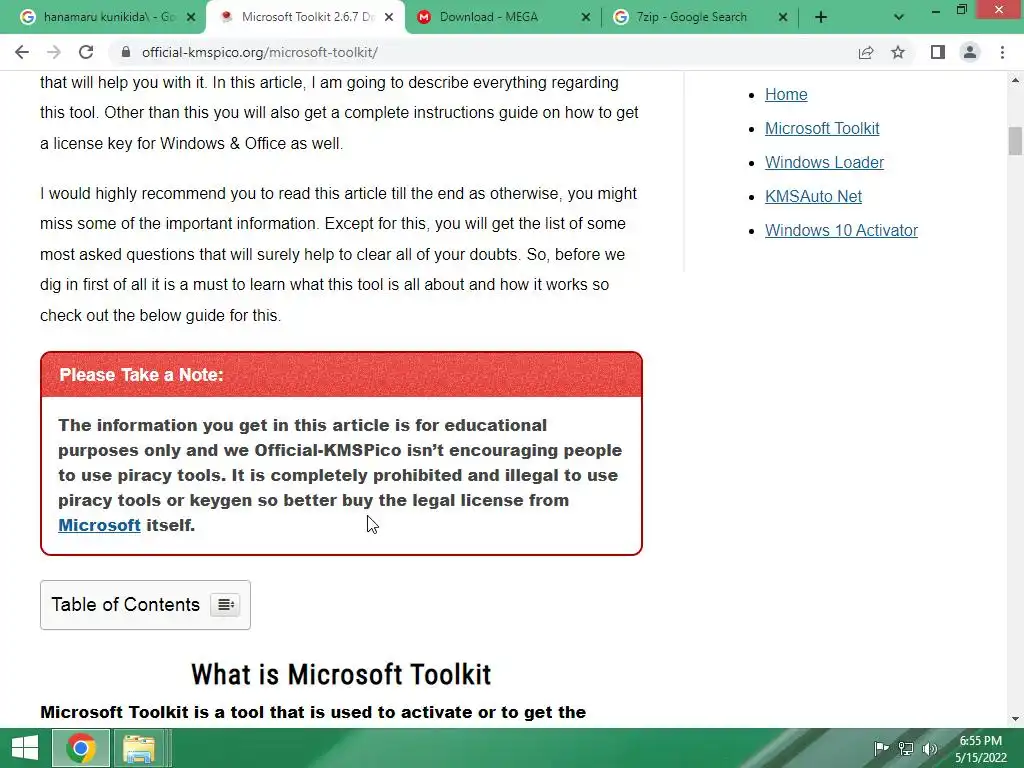The height and width of the screenshot is (768, 1024).
Task: Minimize the Chrome window
Action: [x=936, y=10]
